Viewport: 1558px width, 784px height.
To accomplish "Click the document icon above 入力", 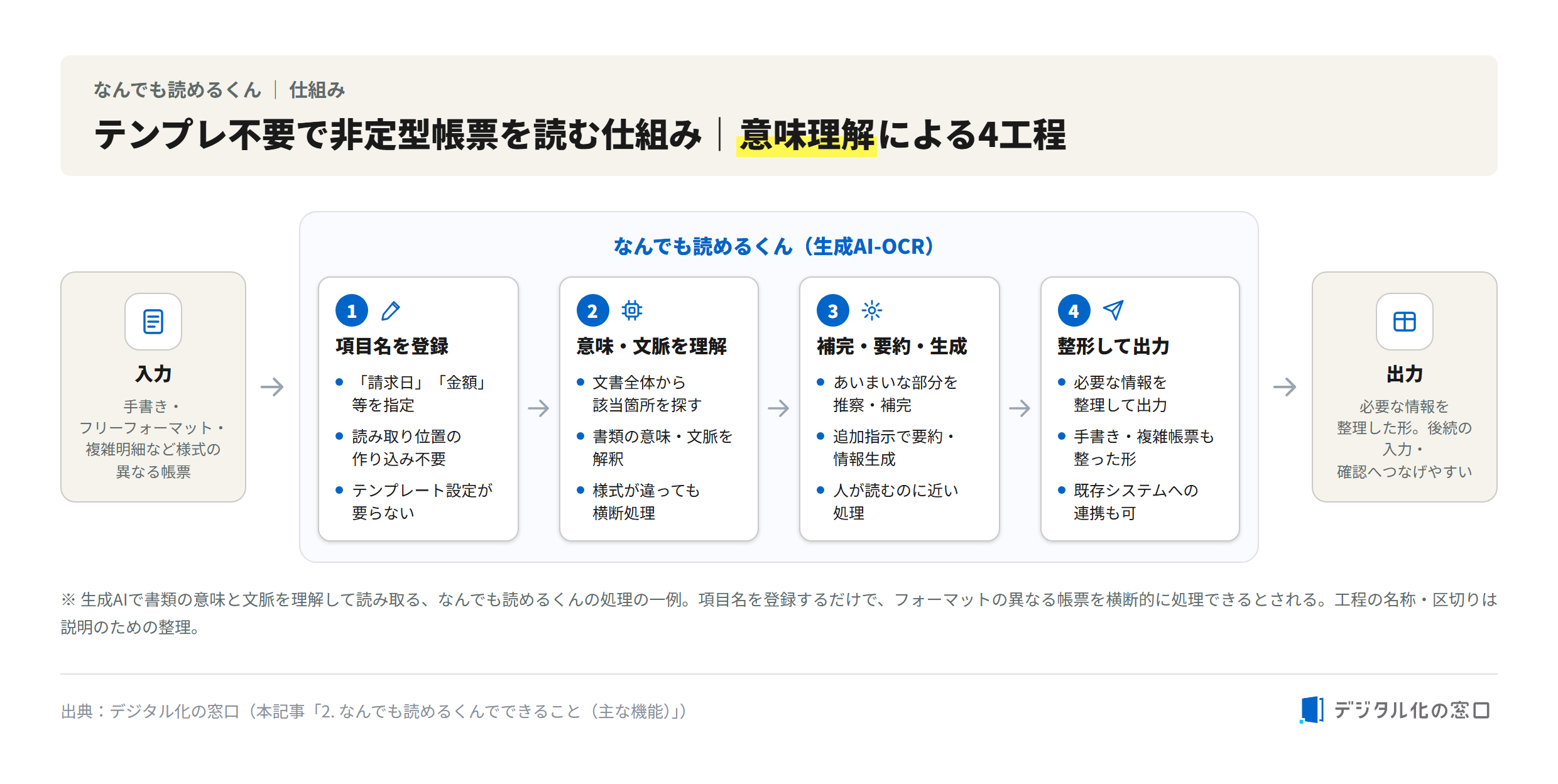I will 153,322.
